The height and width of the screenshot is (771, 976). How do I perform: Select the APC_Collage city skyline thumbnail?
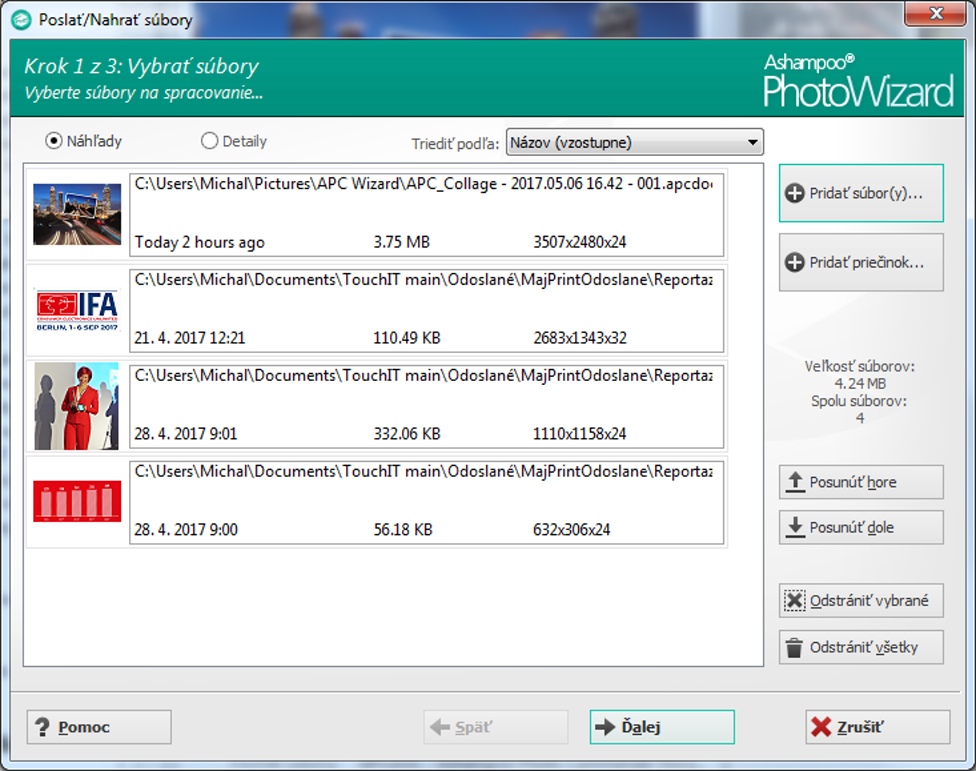click(x=77, y=214)
